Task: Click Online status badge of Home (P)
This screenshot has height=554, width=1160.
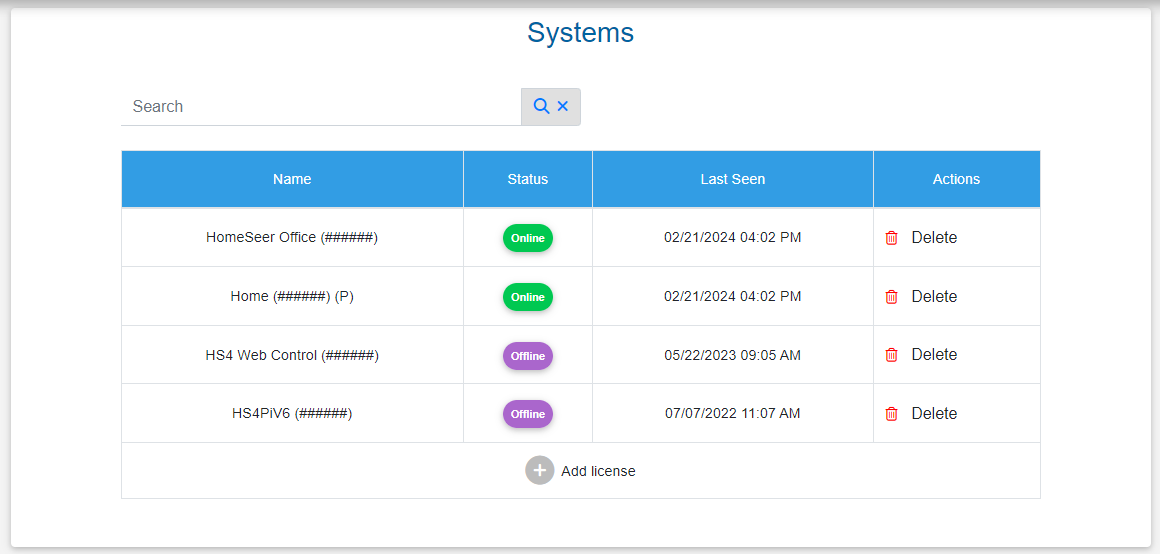Action: click(x=528, y=297)
